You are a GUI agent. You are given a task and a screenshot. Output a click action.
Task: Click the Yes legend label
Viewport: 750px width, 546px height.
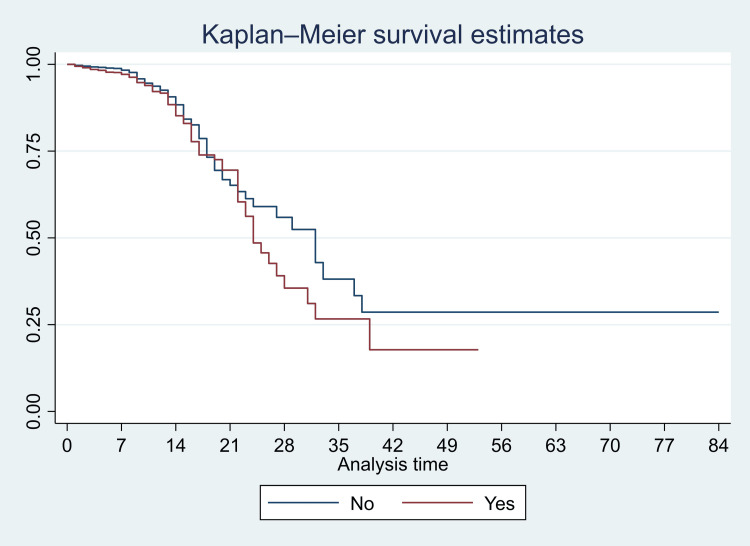[x=499, y=503]
